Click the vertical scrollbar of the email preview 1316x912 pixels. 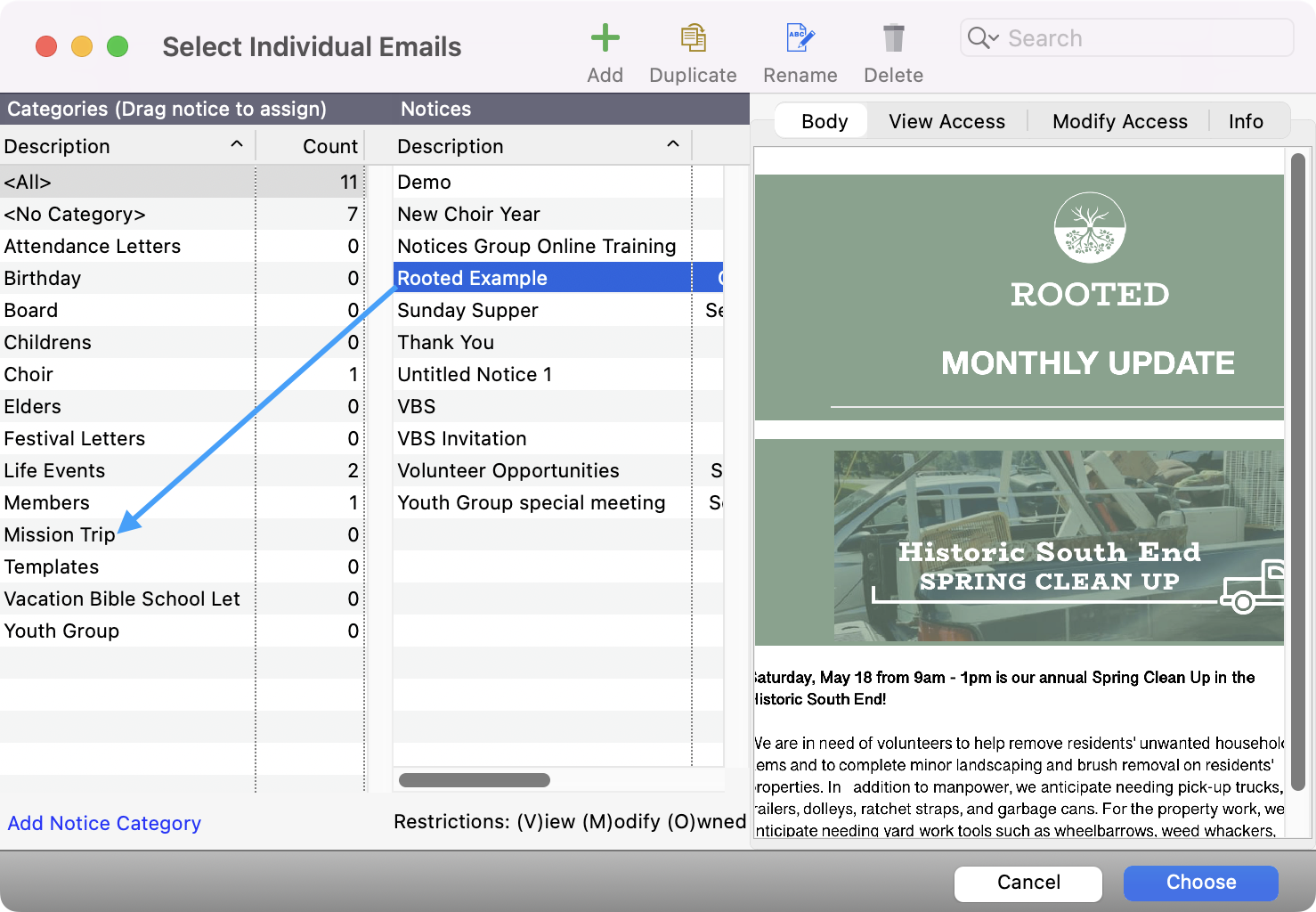1298,490
